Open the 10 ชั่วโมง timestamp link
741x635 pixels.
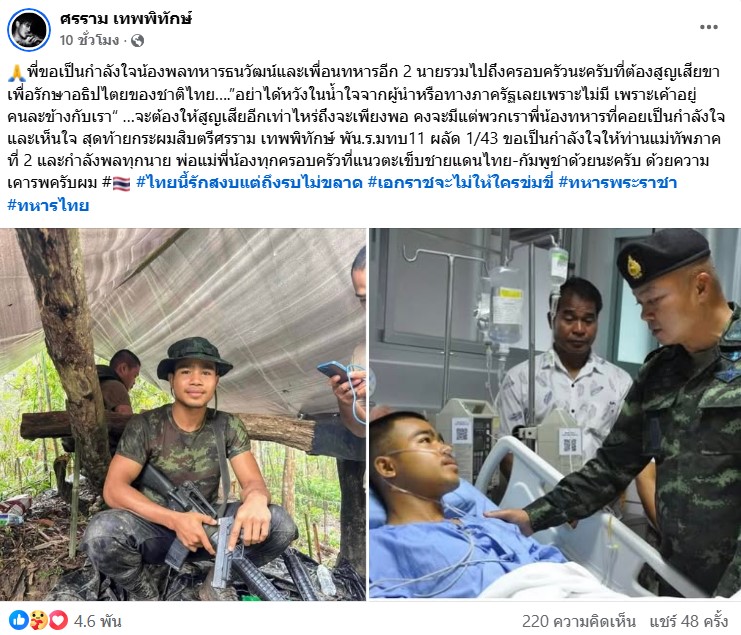click(89, 41)
